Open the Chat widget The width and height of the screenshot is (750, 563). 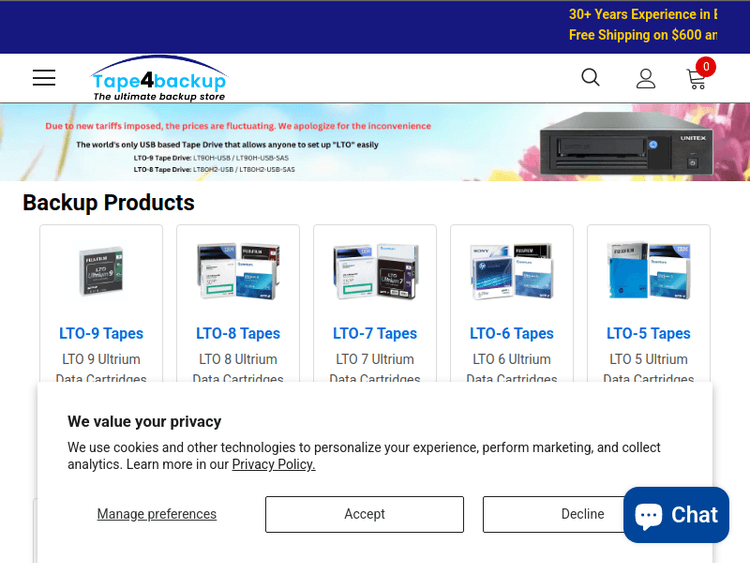click(x=676, y=515)
